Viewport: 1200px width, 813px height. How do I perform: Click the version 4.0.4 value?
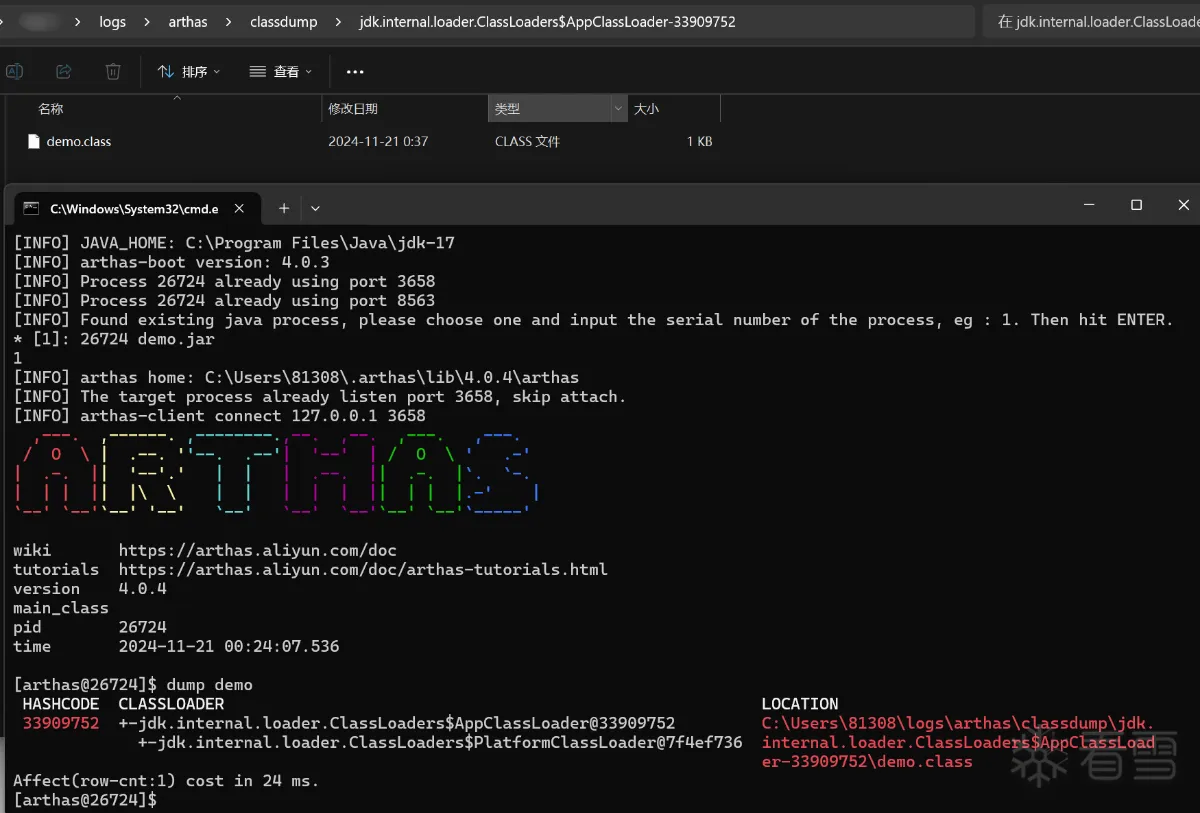tap(143, 589)
